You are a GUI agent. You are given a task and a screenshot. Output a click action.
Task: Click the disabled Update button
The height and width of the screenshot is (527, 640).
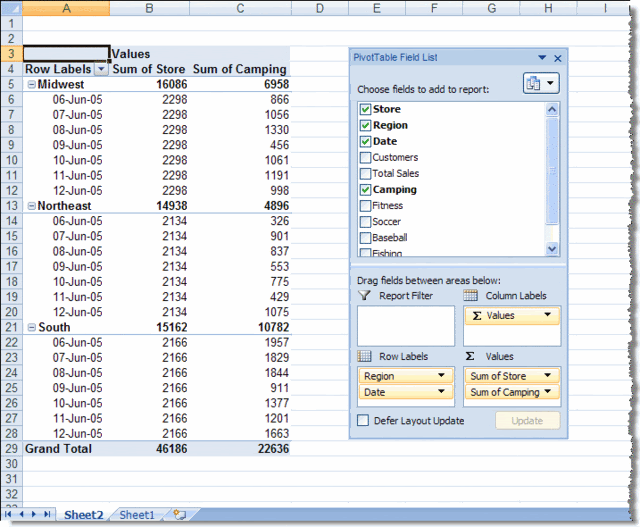point(527,420)
